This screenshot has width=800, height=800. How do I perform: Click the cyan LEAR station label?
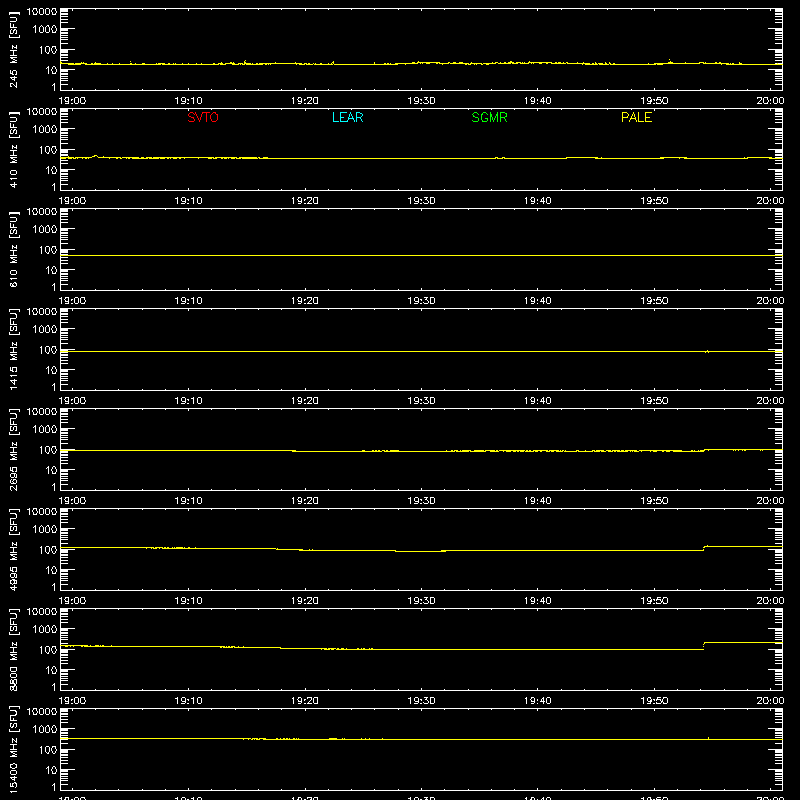click(347, 117)
